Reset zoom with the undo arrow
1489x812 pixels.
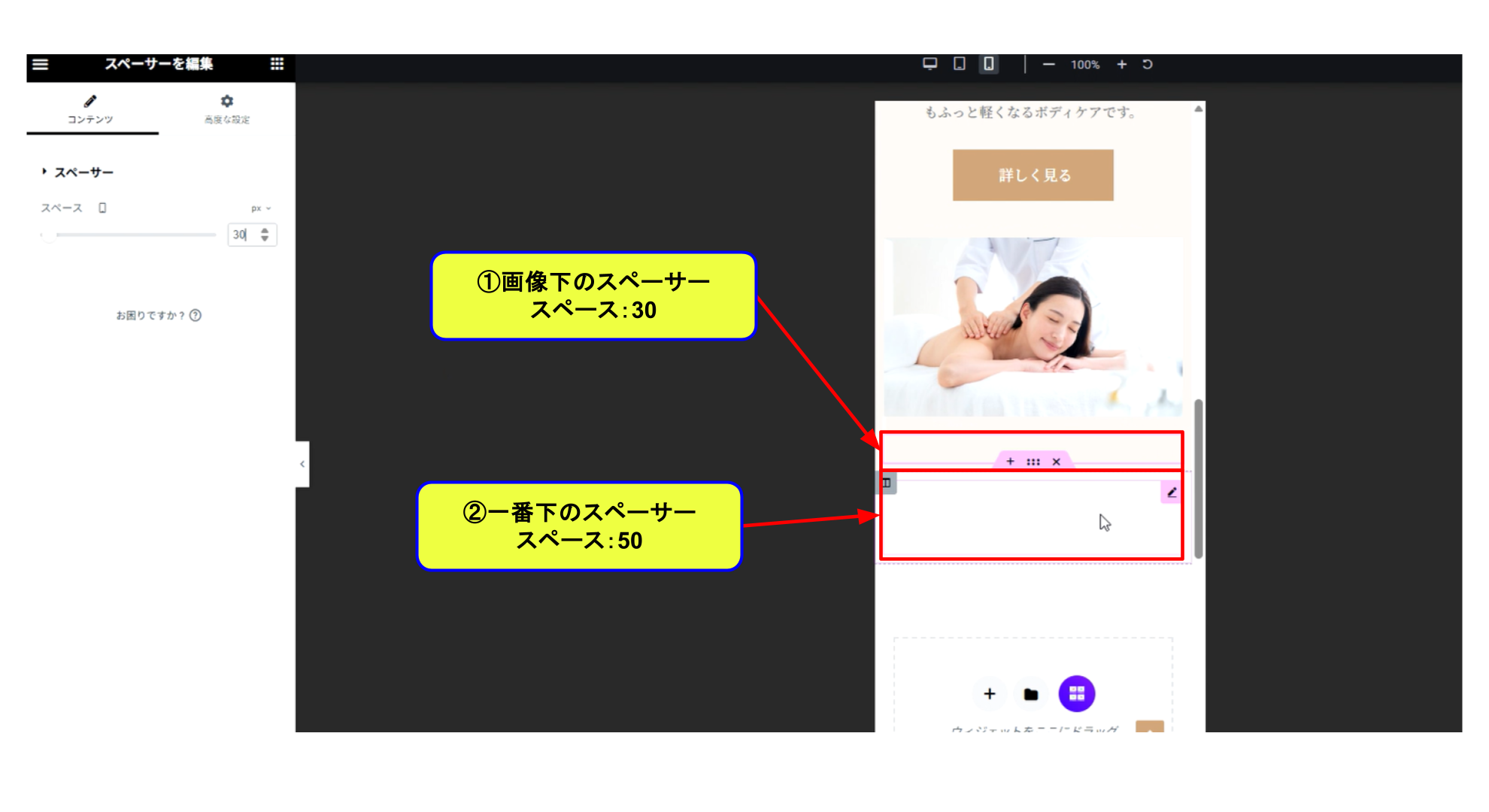(x=1148, y=65)
